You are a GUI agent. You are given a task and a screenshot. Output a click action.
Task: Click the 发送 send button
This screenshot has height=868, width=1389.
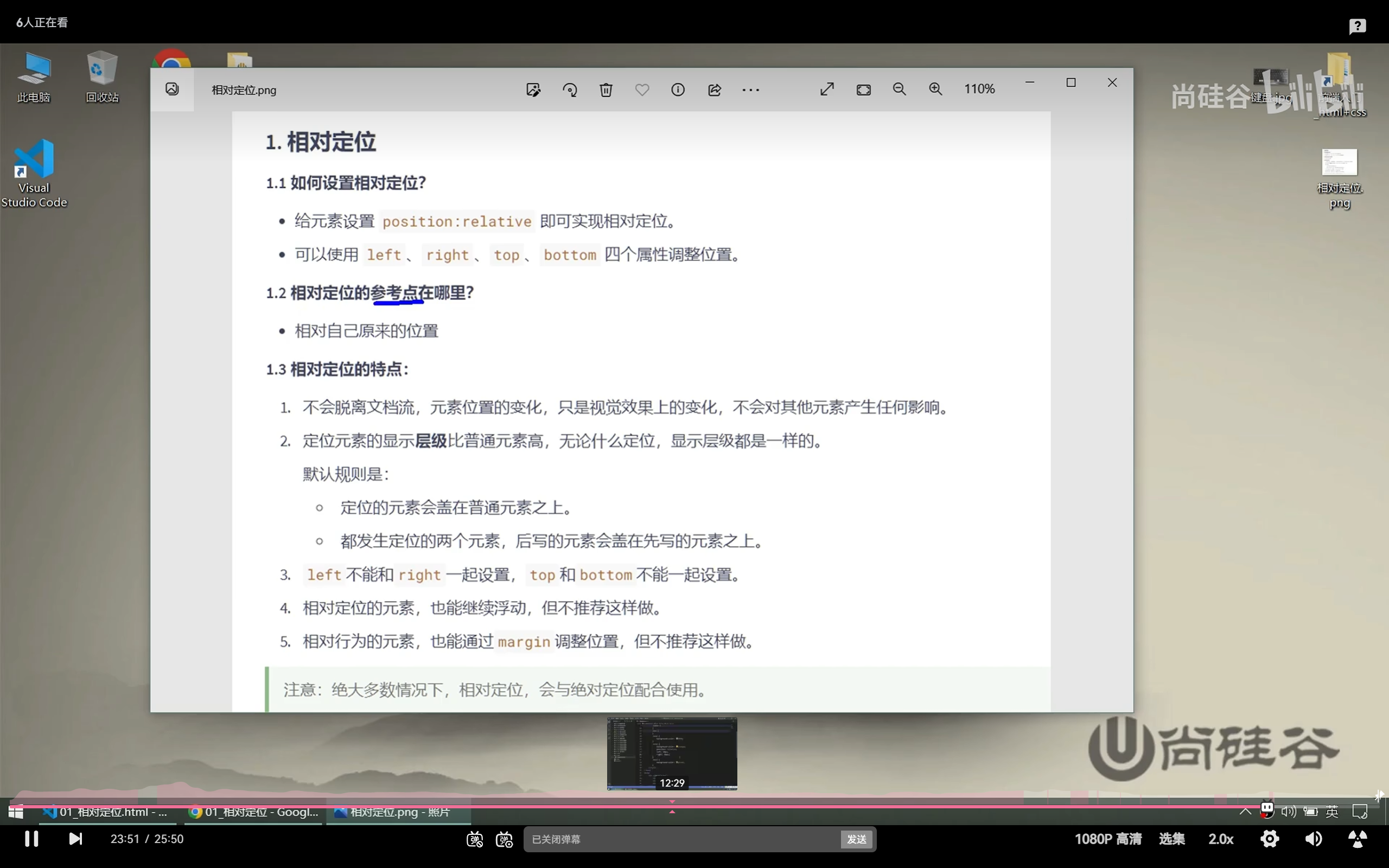pyautogui.click(x=856, y=839)
